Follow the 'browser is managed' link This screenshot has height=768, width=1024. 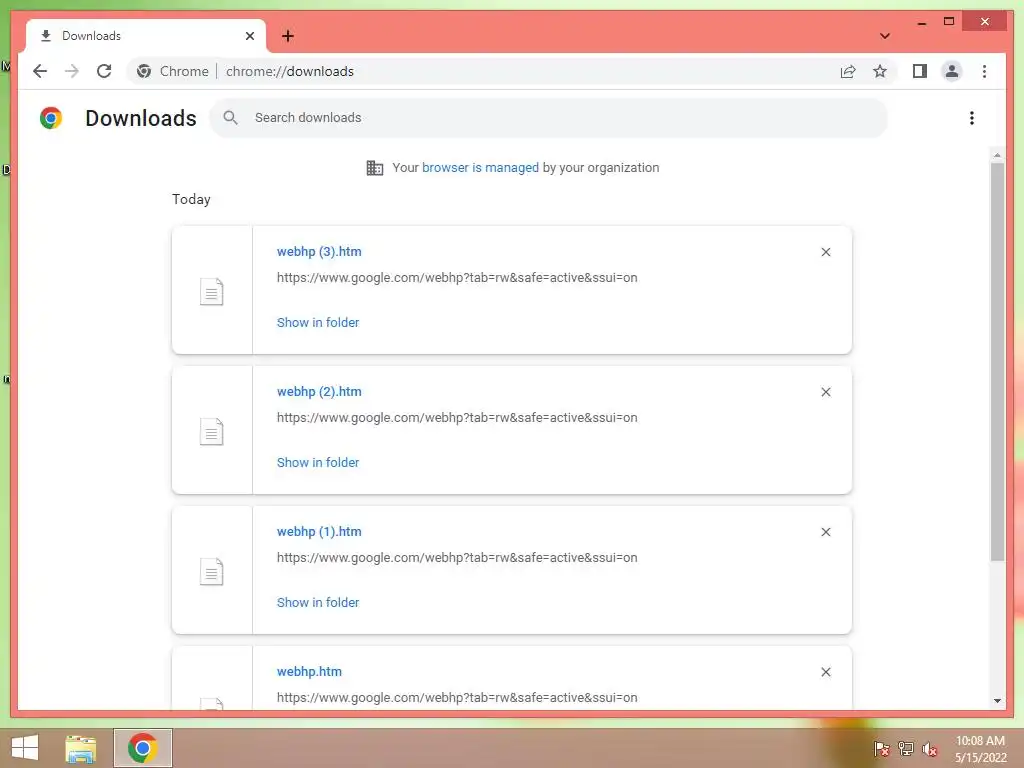(x=480, y=168)
